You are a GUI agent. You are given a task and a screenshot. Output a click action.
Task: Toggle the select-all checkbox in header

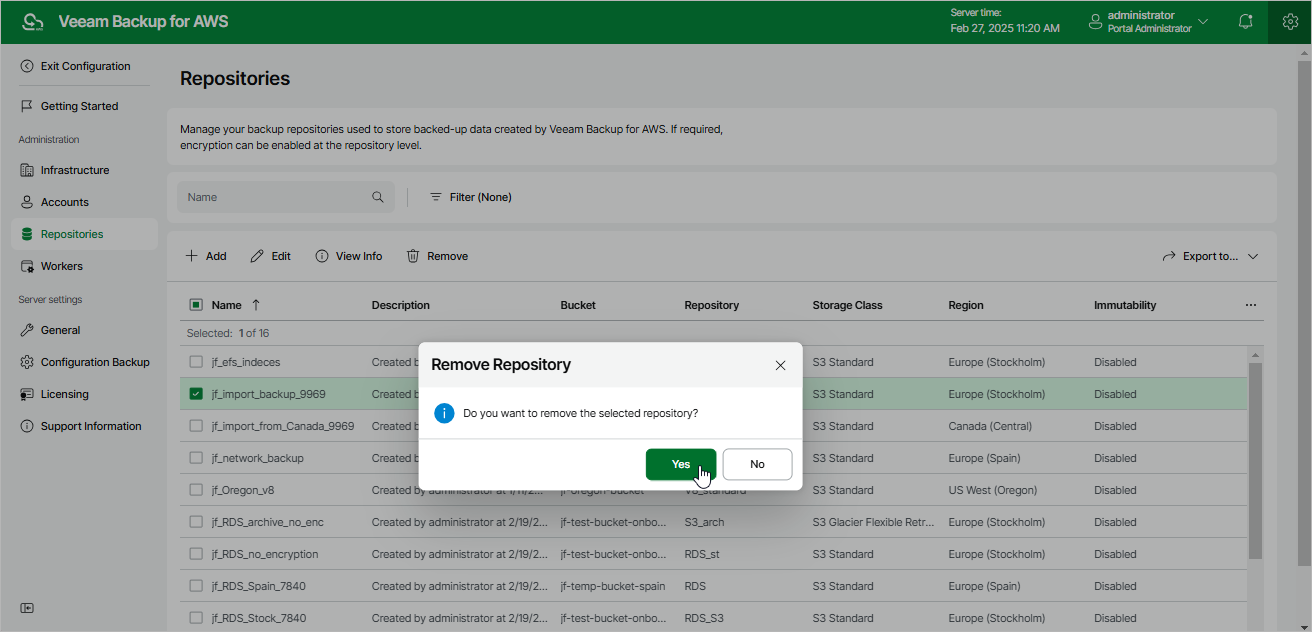pyautogui.click(x=196, y=305)
